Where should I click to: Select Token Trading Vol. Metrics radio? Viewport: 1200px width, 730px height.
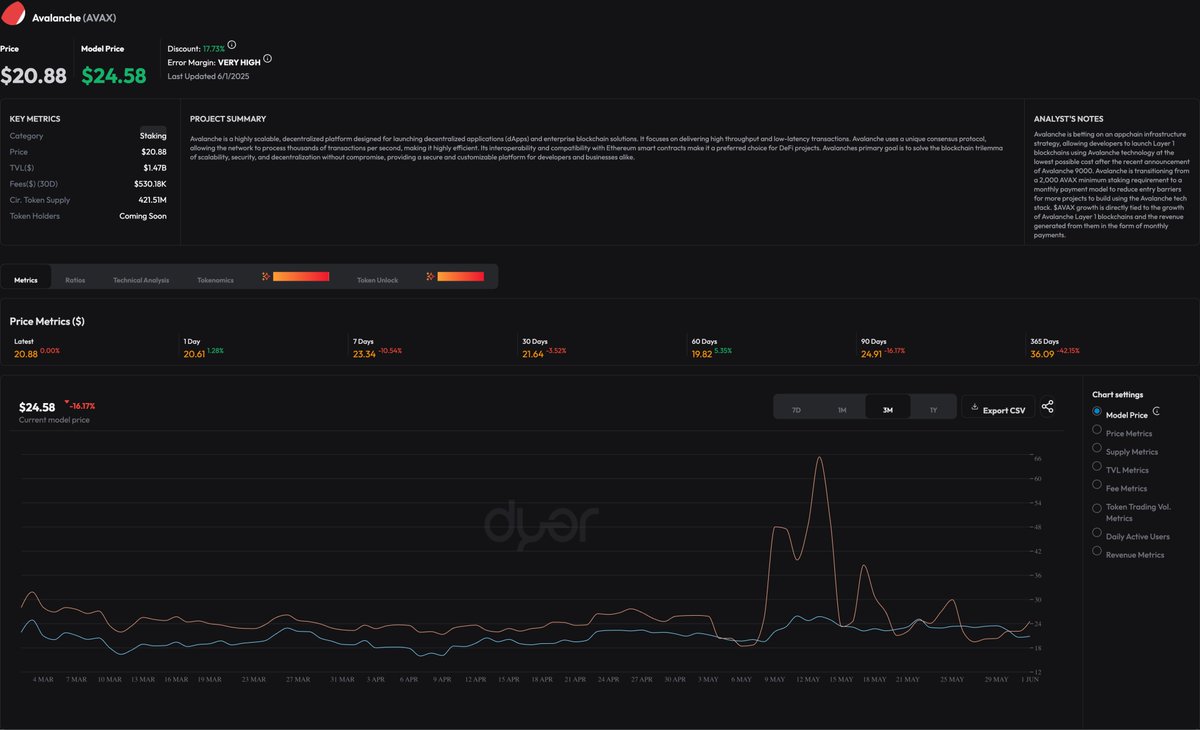pyautogui.click(x=1097, y=507)
